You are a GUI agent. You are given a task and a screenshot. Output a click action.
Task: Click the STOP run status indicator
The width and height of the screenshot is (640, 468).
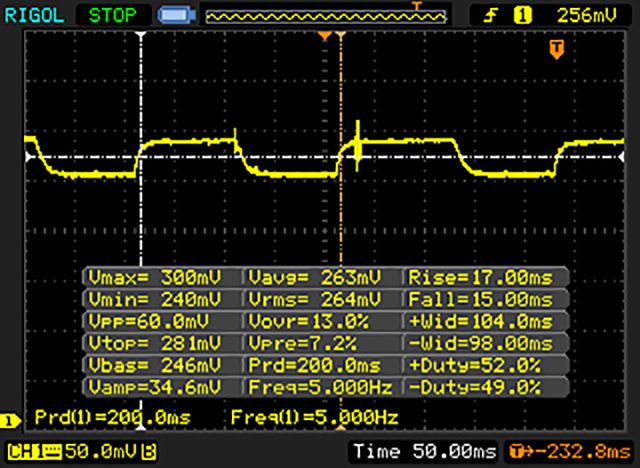click(113, 16)
